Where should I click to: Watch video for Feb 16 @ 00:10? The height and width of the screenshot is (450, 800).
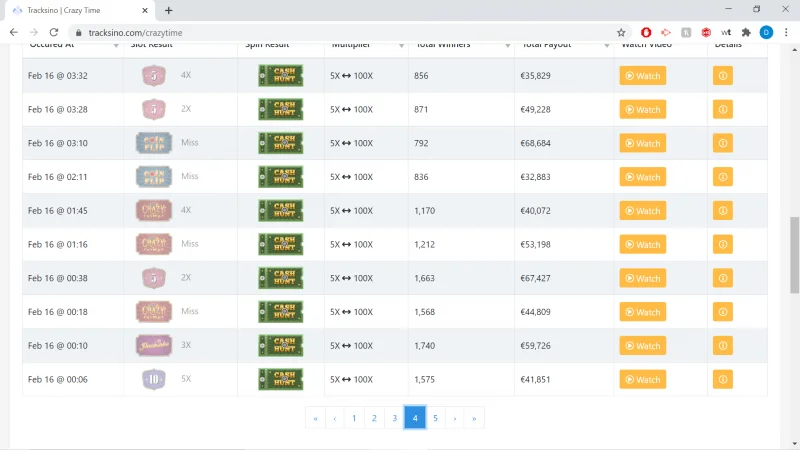[x=643, y=345]
